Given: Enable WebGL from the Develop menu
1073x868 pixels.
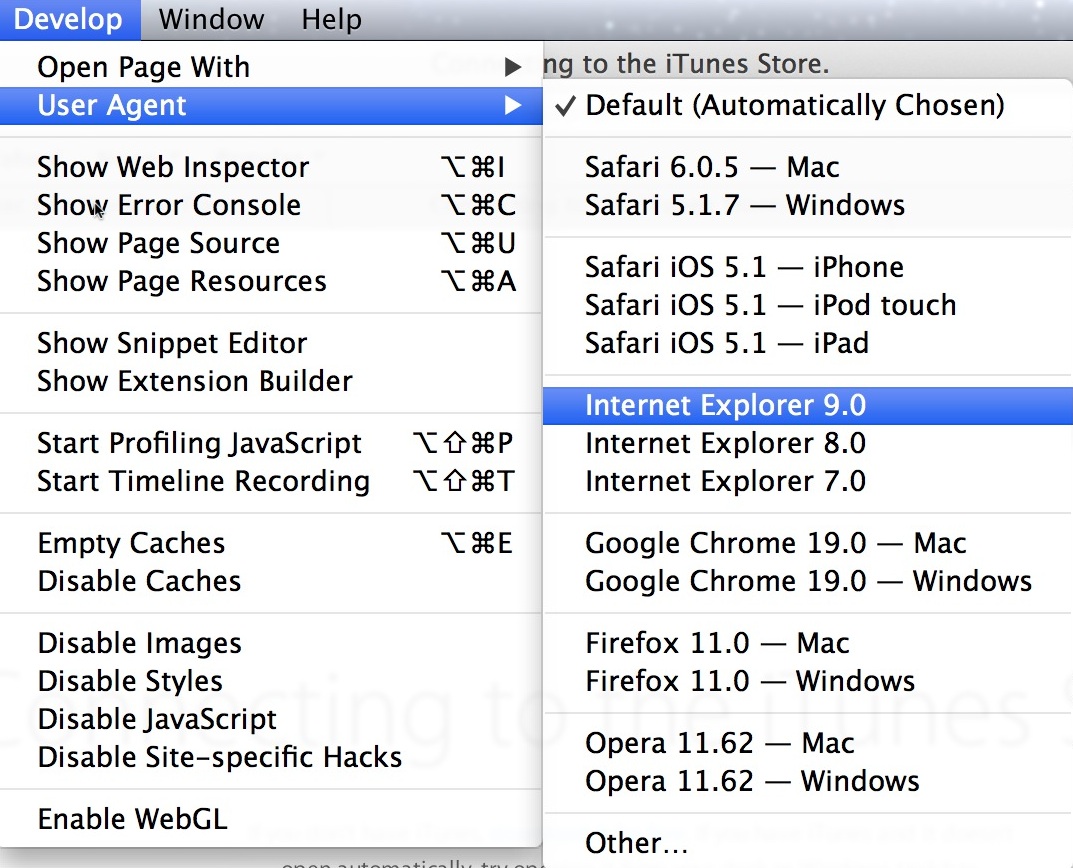Looking at the screenshot, I should (x=132, y=818).
